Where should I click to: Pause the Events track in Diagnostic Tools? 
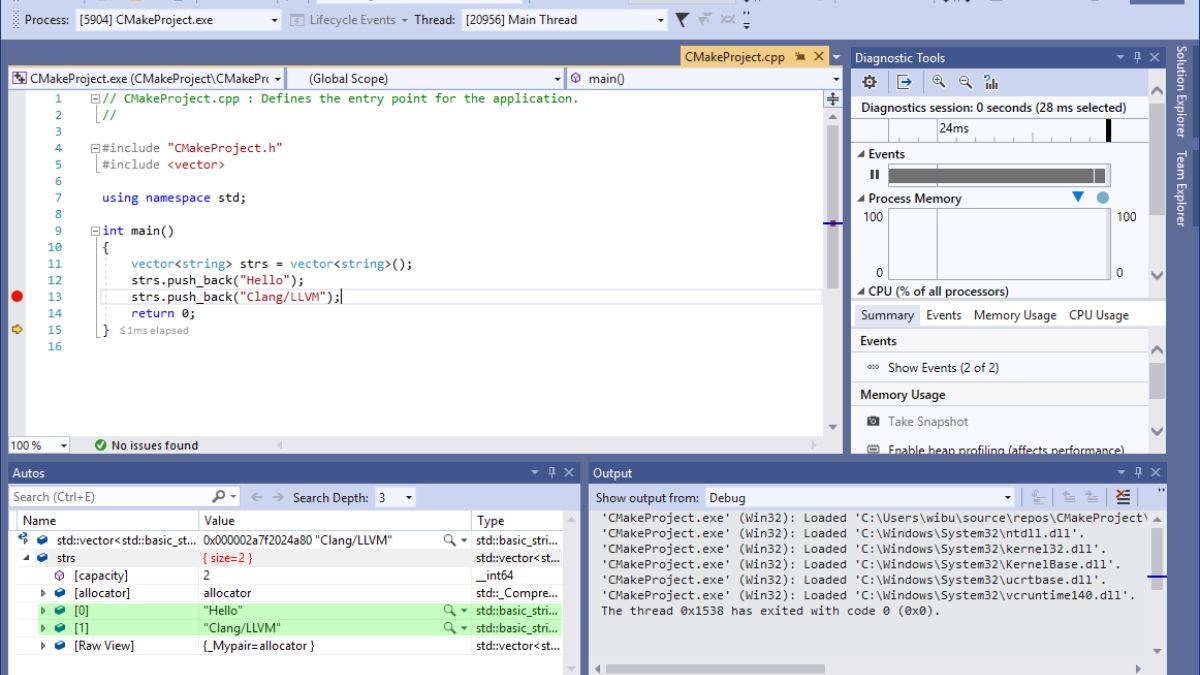coord(875,174)
